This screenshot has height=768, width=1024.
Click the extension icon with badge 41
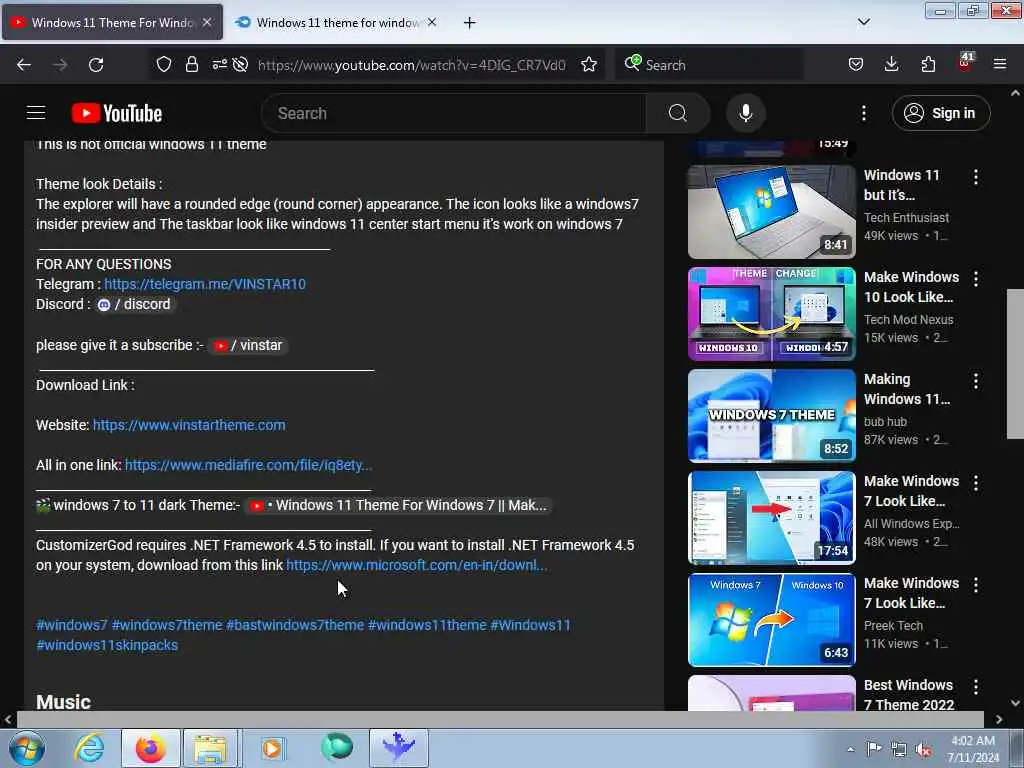click(x=965, y=63)
